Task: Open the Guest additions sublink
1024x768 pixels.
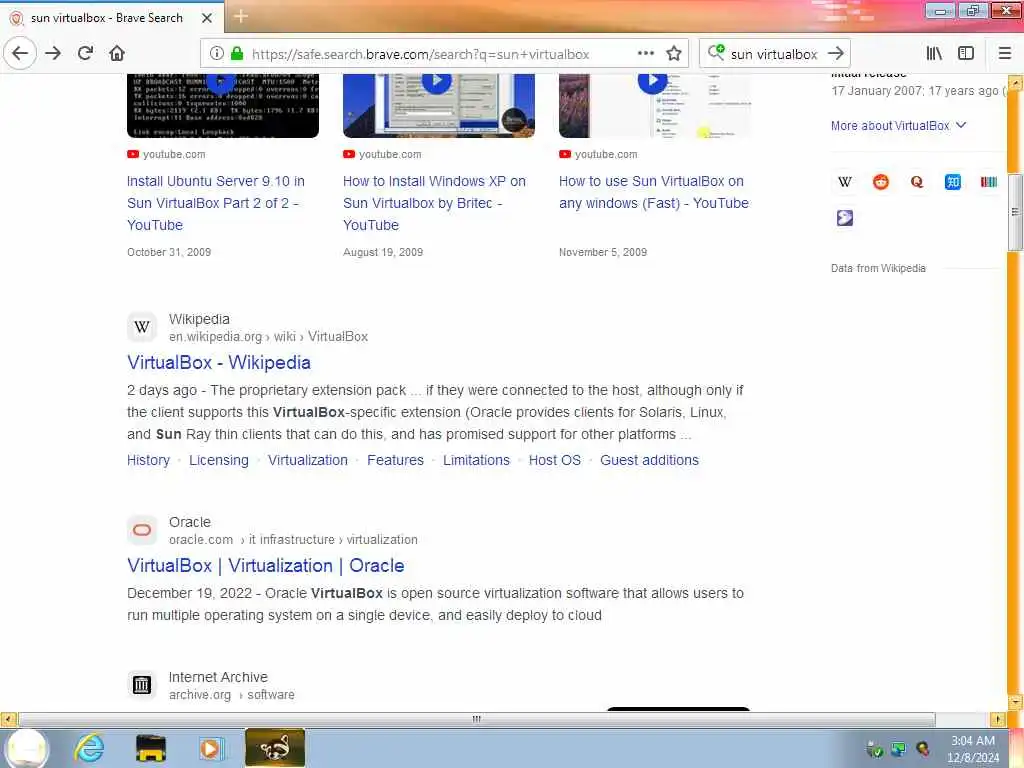Action: coord(649,460)
